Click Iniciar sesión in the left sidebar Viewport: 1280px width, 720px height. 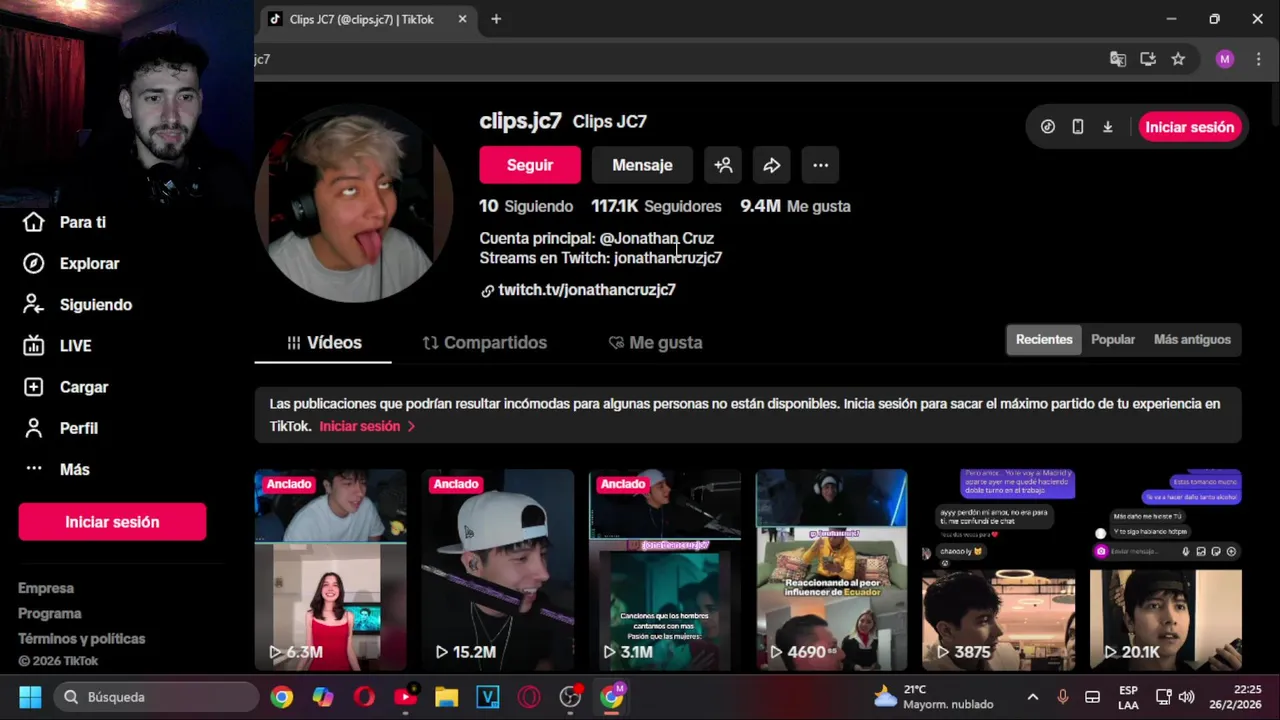pos(112,522)
